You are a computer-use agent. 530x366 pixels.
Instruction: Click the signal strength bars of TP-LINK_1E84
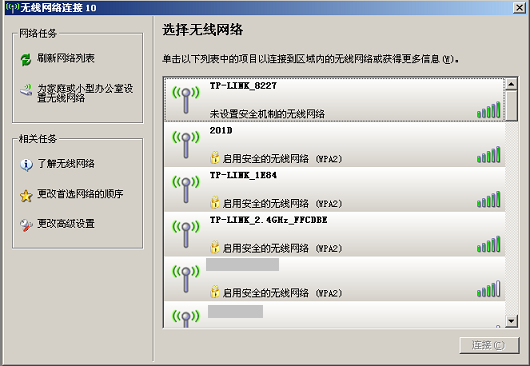tap(488, 199)
